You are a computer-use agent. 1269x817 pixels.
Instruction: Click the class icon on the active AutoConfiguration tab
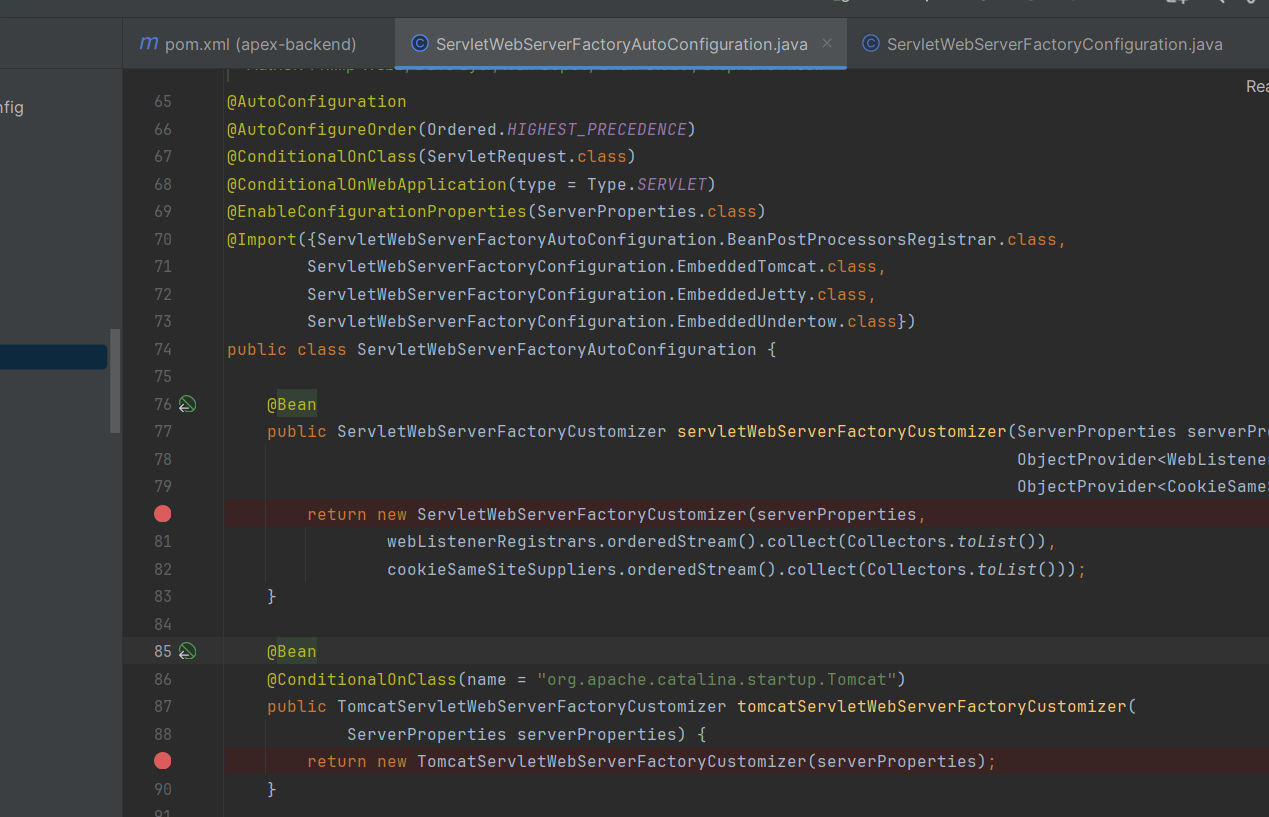420,43
